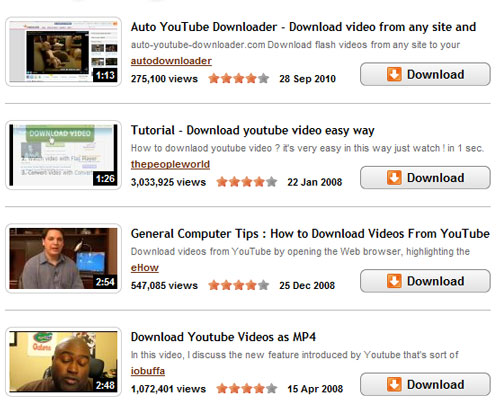Select the 2:54 eHow video thumbnail
Viewport: 500px width, 409px height.
63,258
